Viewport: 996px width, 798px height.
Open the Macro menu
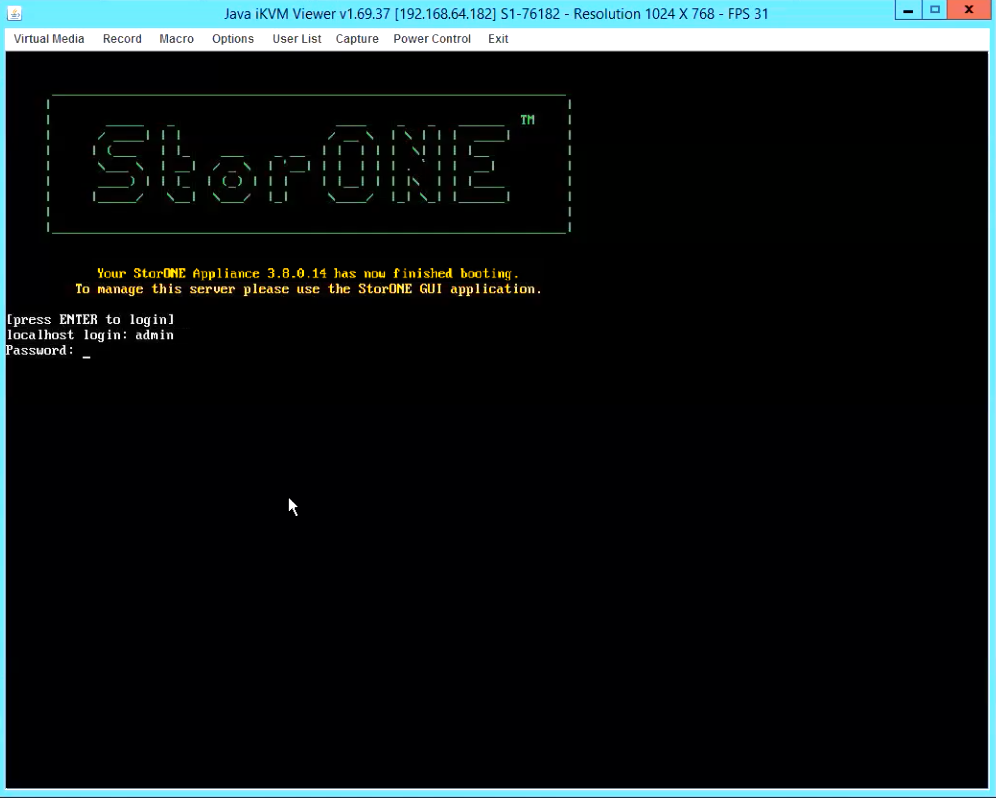(x=177, y=39)
